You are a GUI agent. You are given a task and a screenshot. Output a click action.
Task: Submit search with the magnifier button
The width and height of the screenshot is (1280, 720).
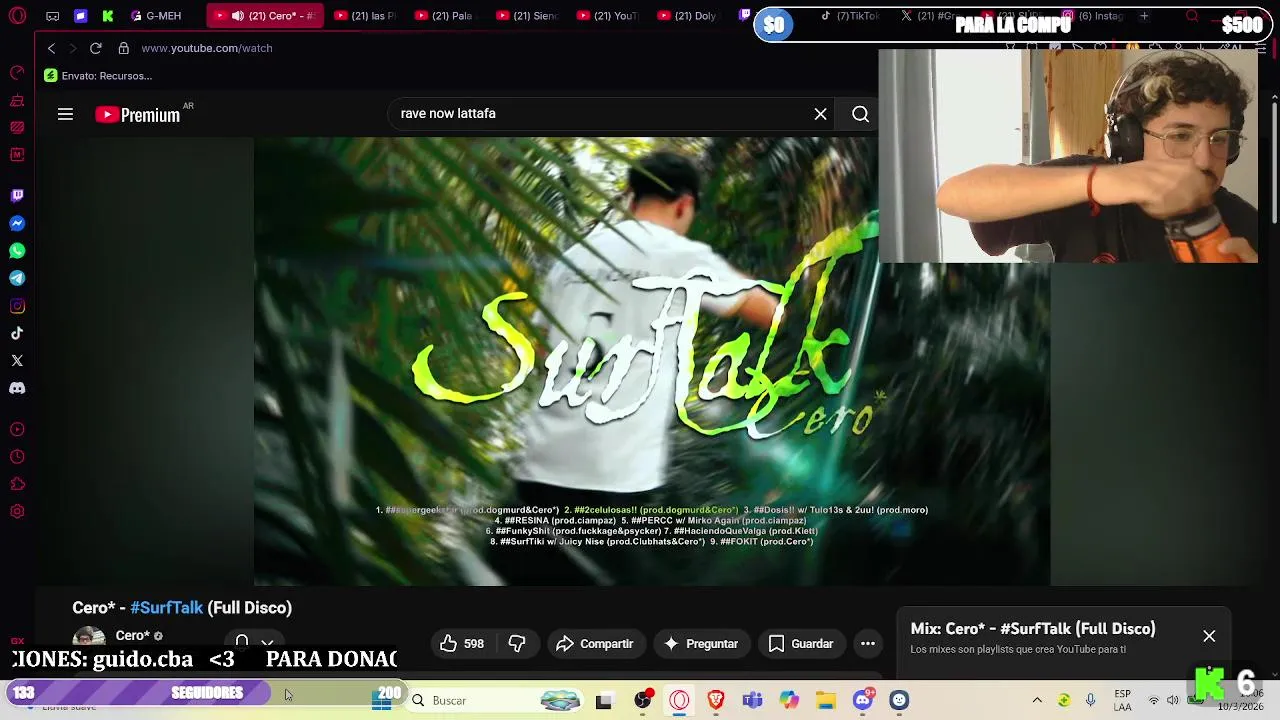[x=860, y=114]
